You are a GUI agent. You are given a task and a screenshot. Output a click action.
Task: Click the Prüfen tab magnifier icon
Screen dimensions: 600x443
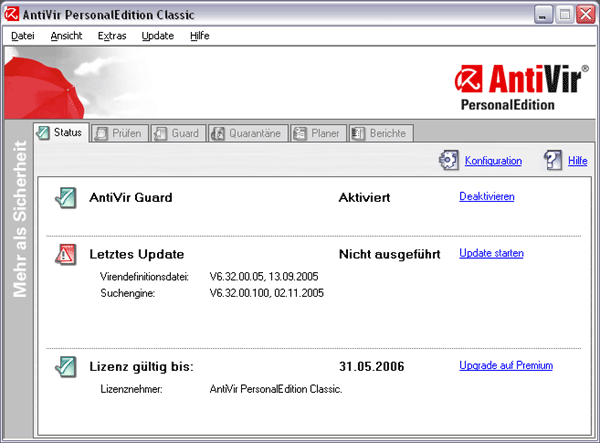click(102, 134)
